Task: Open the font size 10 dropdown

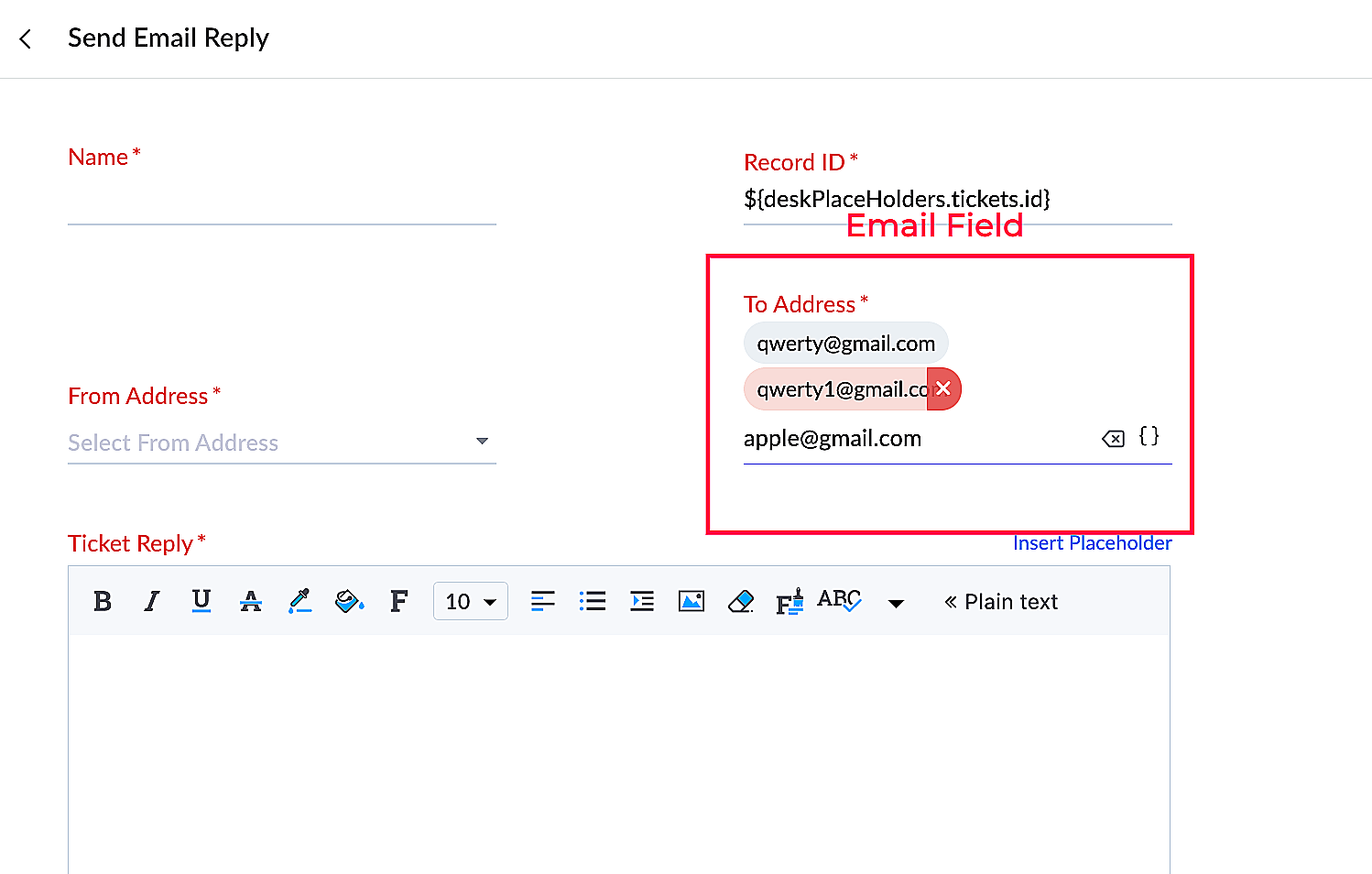Action: [x=470, y=602]
